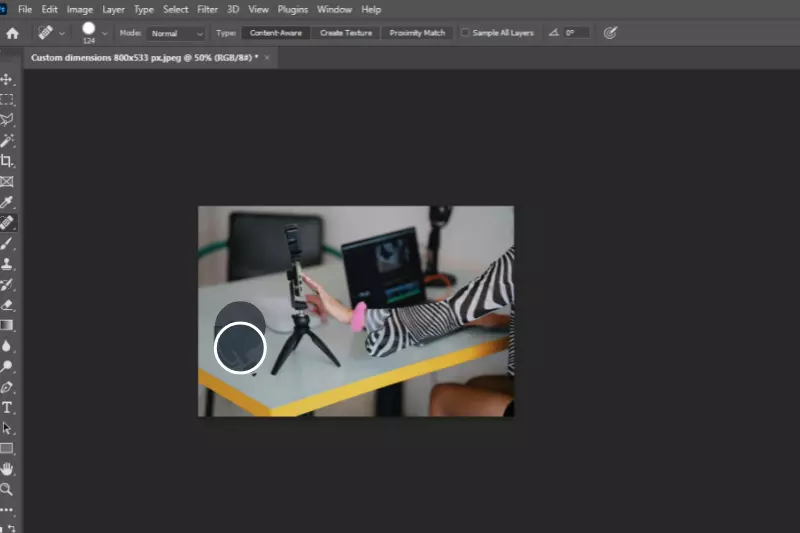800x533 pixels.
Task: Select the Crop tool
Action: [x=7, y=161]
